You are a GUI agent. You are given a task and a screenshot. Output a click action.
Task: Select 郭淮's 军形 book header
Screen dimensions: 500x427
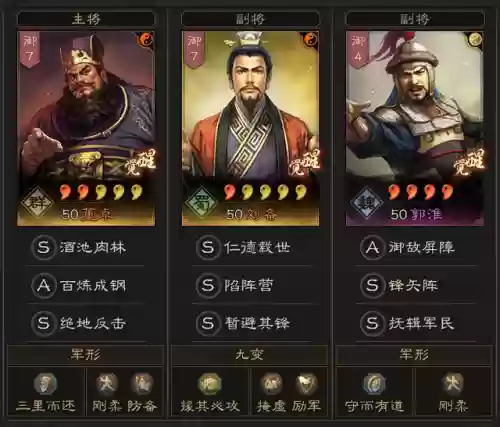pyautogui.click(x=414, y=355)
